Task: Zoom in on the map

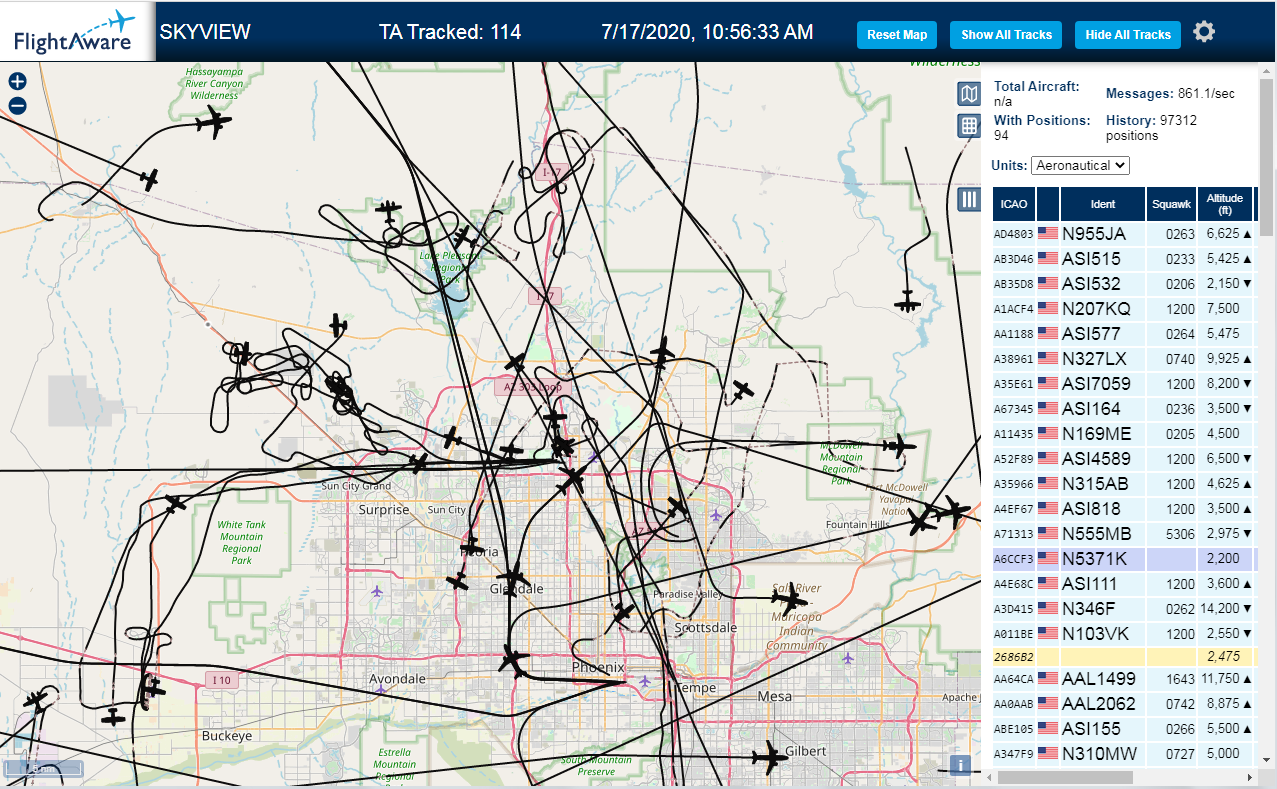Action: pyautogui.click(x=17, y=82)
